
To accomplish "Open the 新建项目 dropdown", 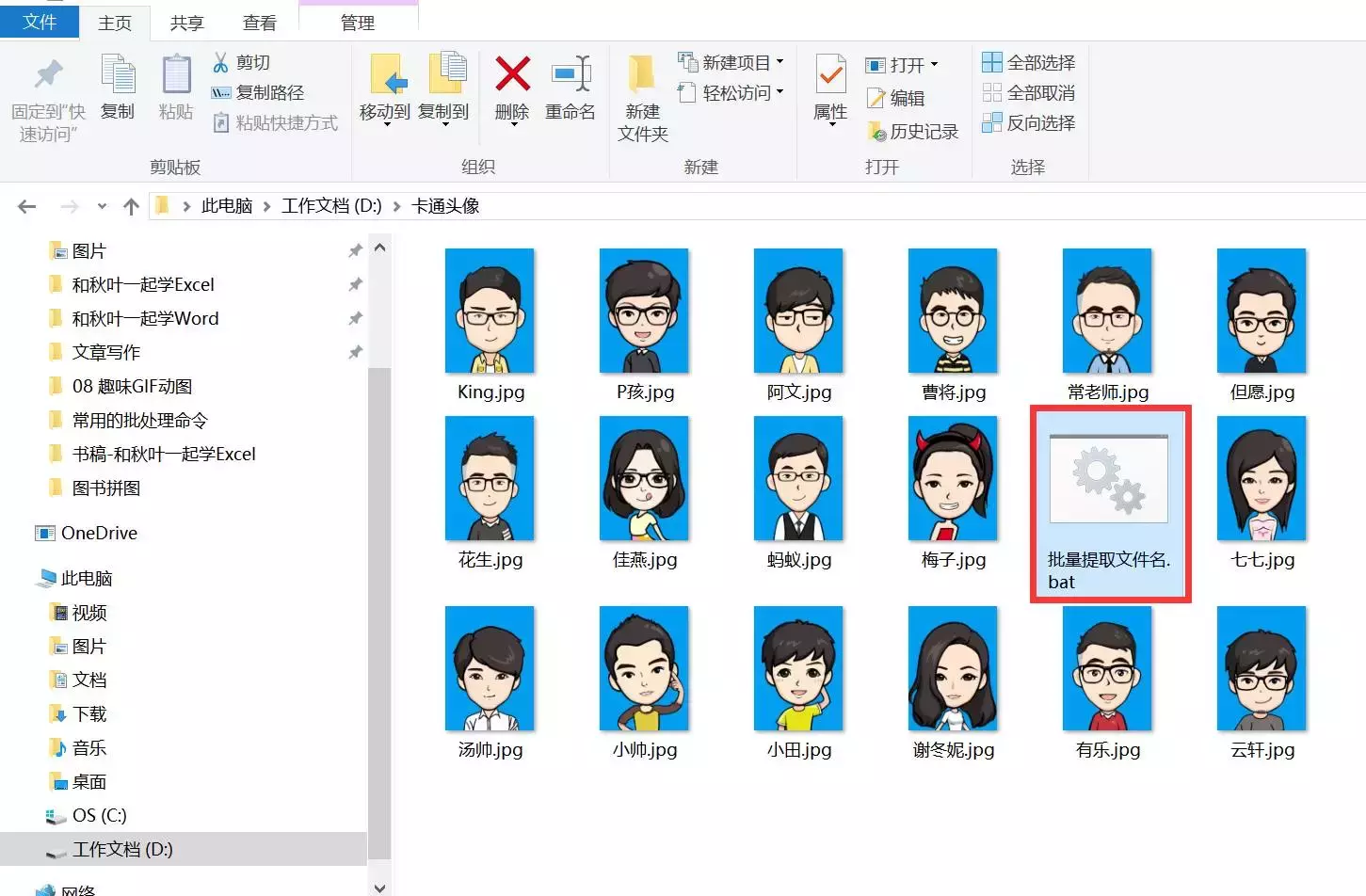I will [x=731, y=62].
